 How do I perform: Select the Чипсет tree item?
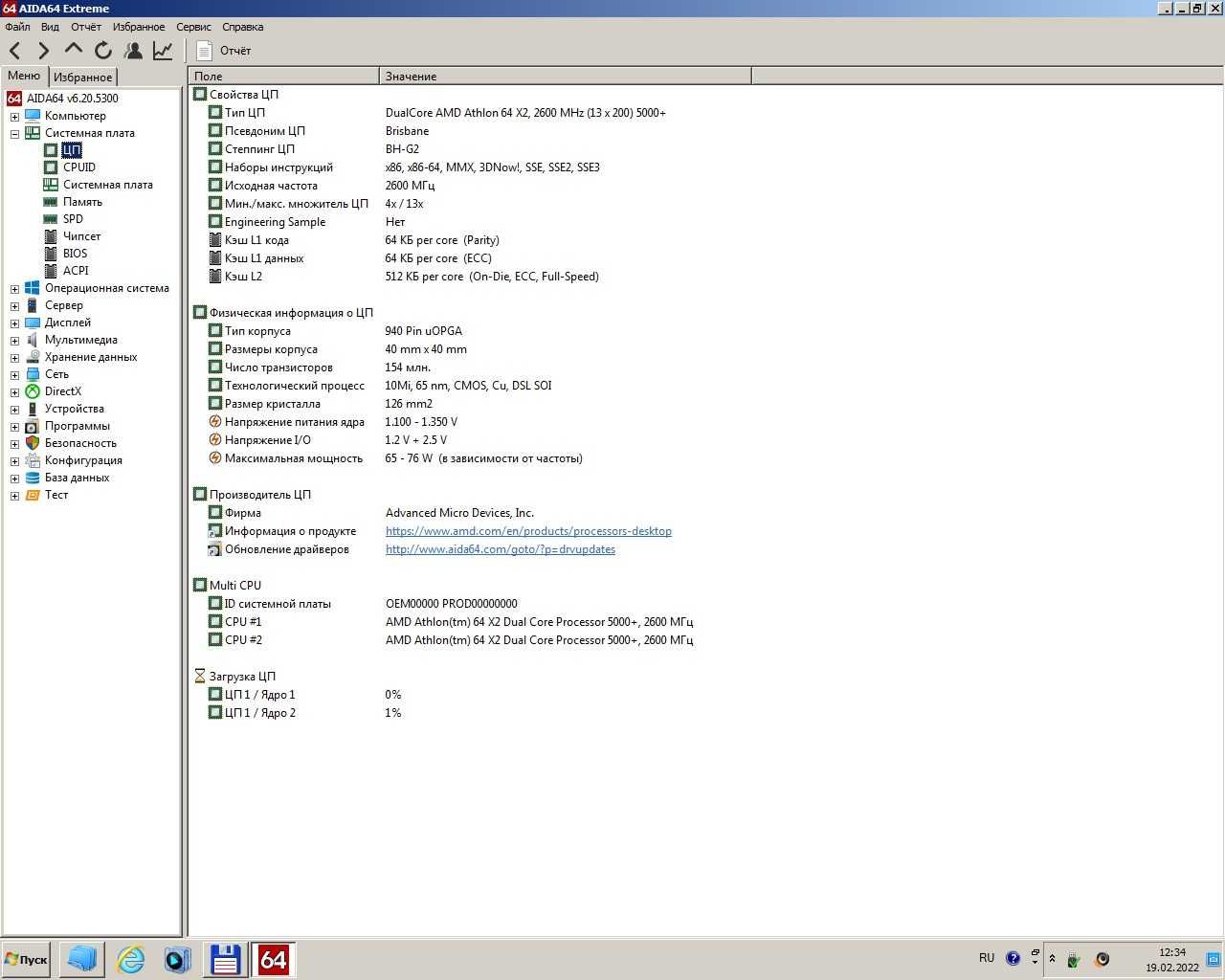coord(81,236)
